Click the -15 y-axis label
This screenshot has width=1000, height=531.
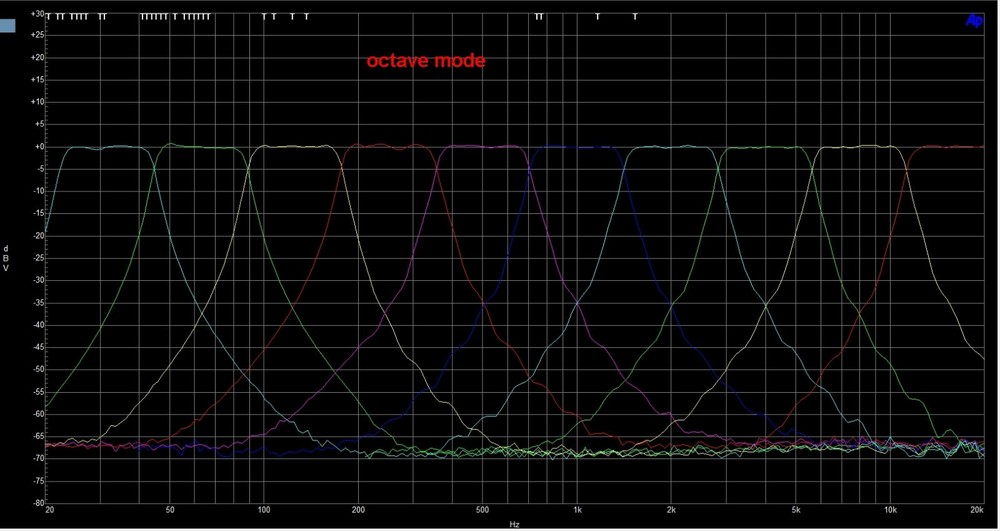[38, 214]
